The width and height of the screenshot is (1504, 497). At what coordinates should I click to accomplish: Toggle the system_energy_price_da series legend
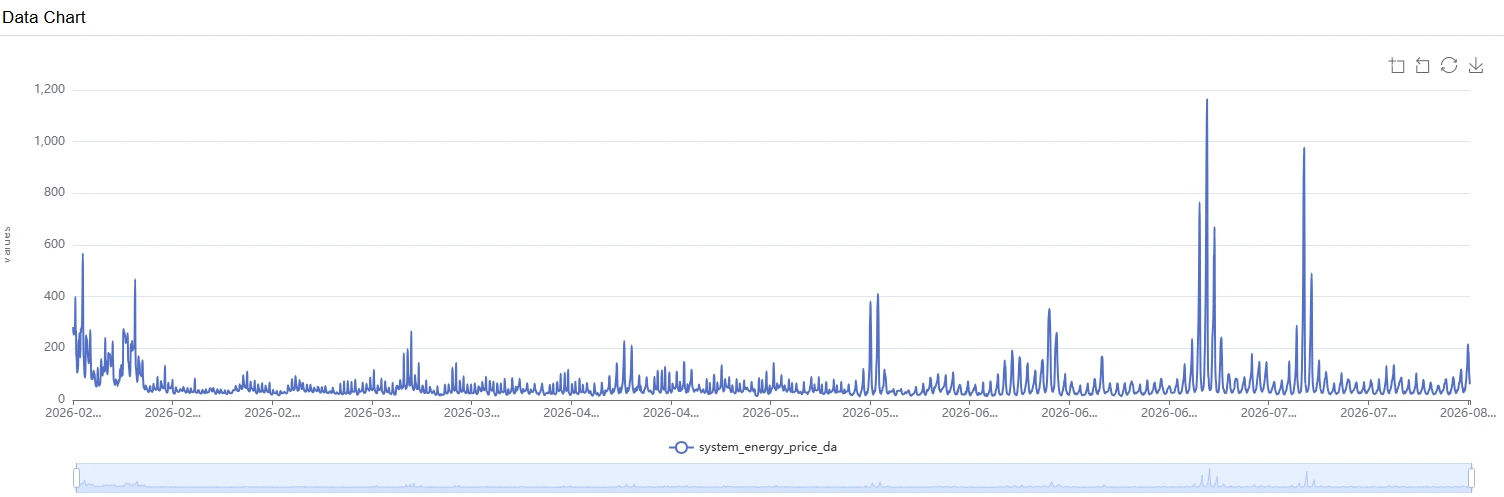click(753, 447)
